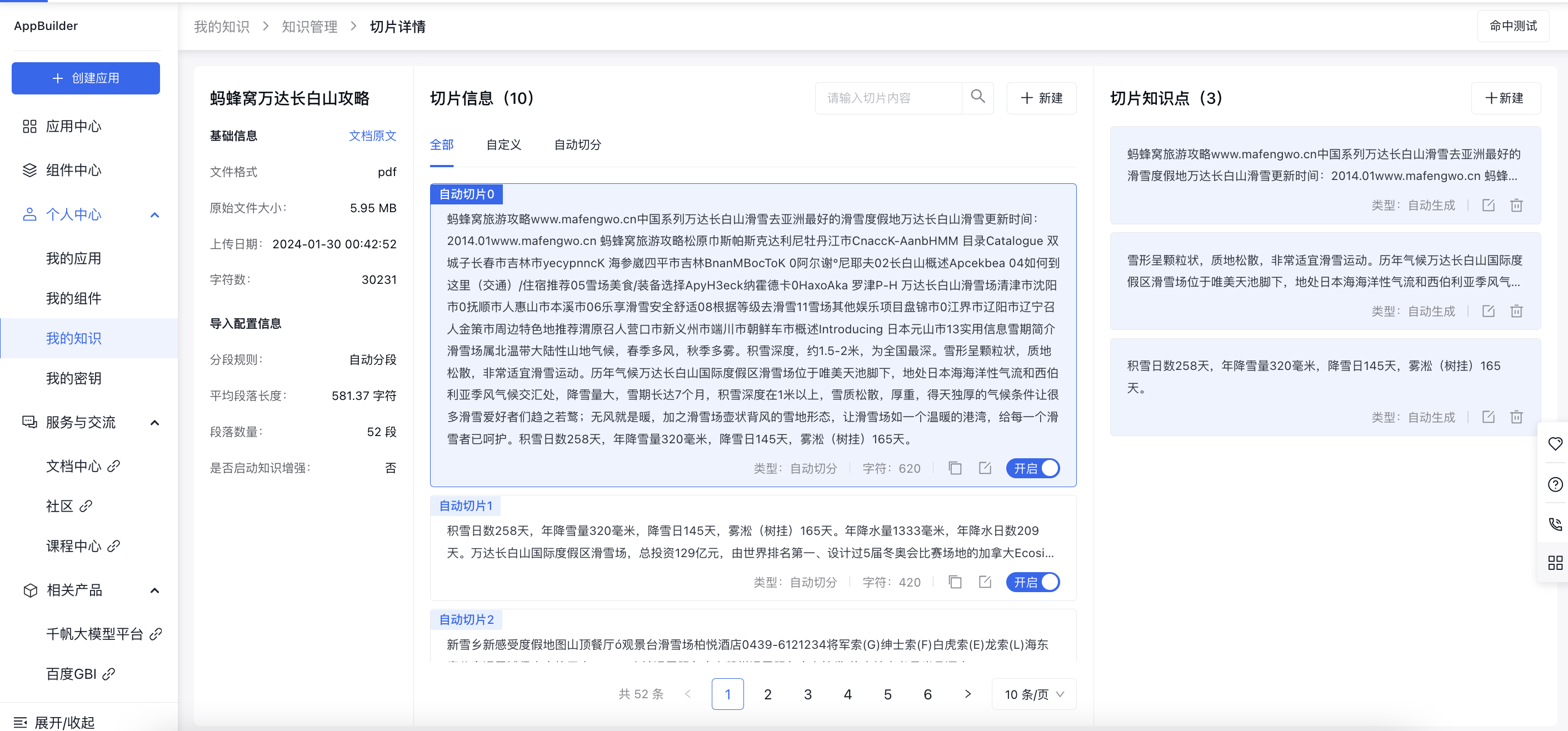Screen dimensions: 1568x731
Task: Switch to the 全部 tab
Action: (x=441, y=145)
